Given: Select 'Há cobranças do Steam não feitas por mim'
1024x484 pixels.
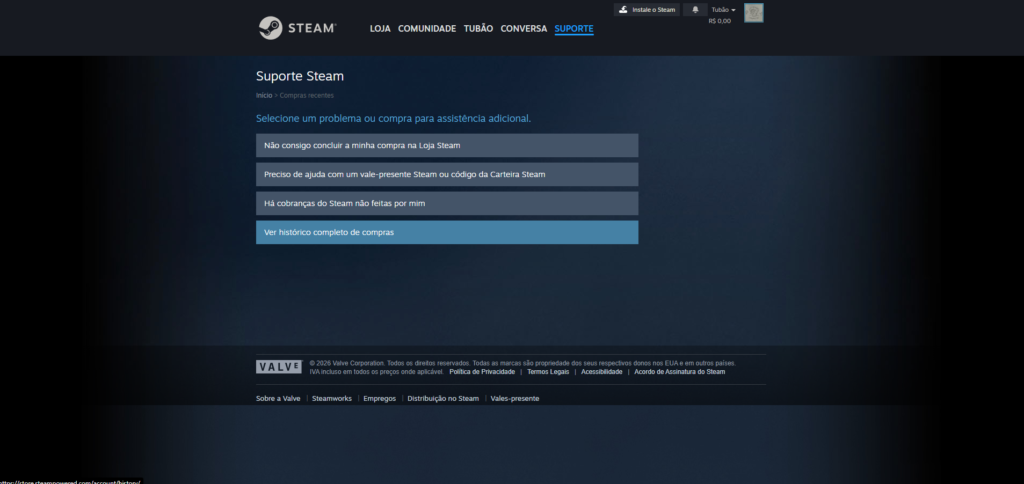Looking at the screenshot, I should click(x=447, y=203).
